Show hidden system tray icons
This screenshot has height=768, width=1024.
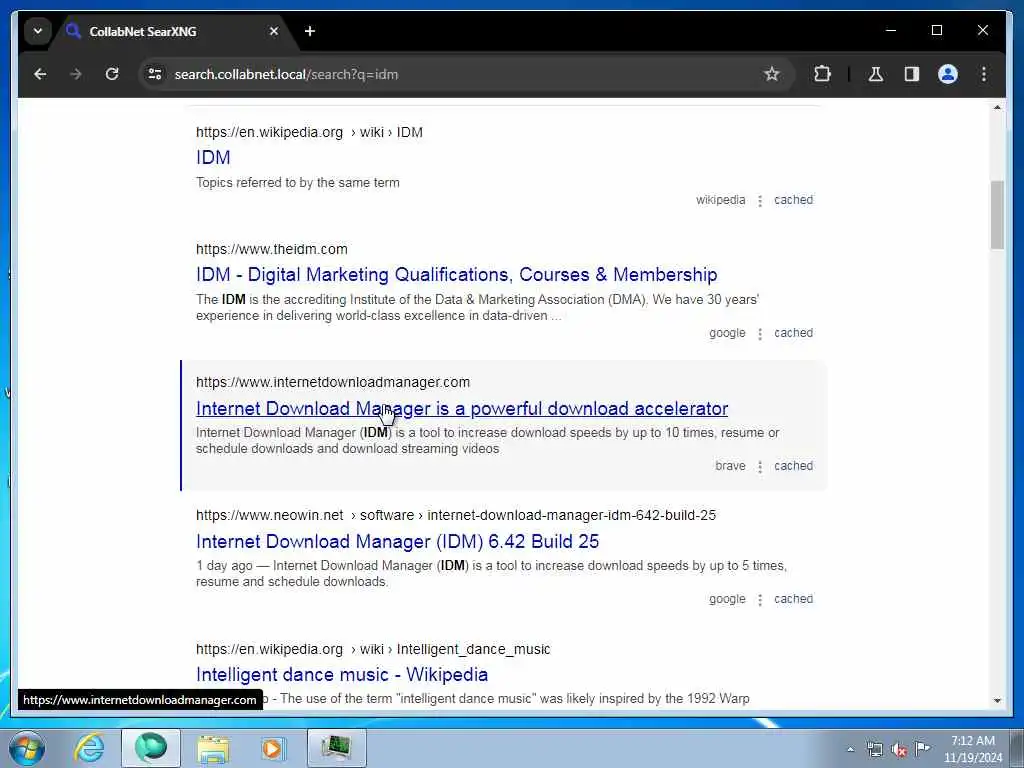(x=850, y=750)
